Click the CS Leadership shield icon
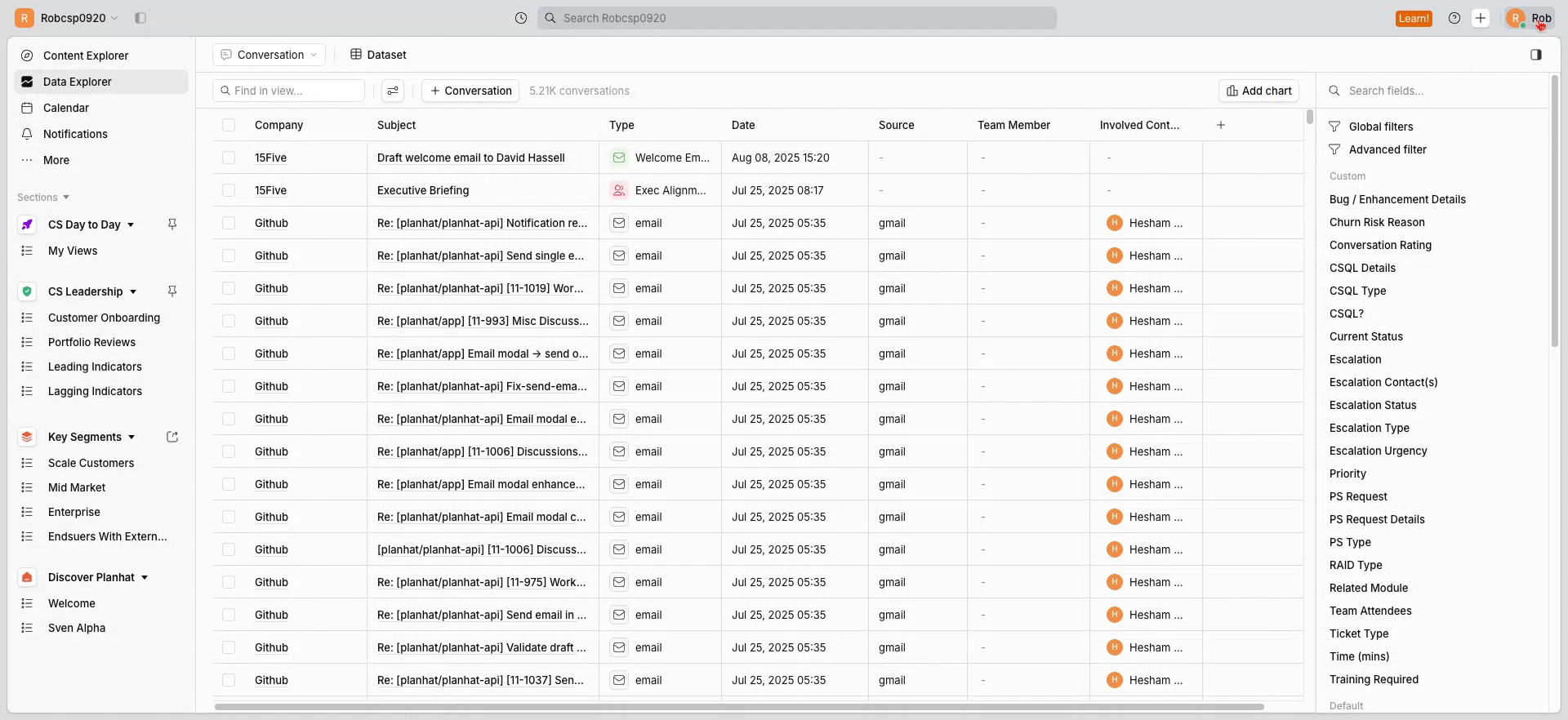1568x720 pixels. click(x=27, y=291)
